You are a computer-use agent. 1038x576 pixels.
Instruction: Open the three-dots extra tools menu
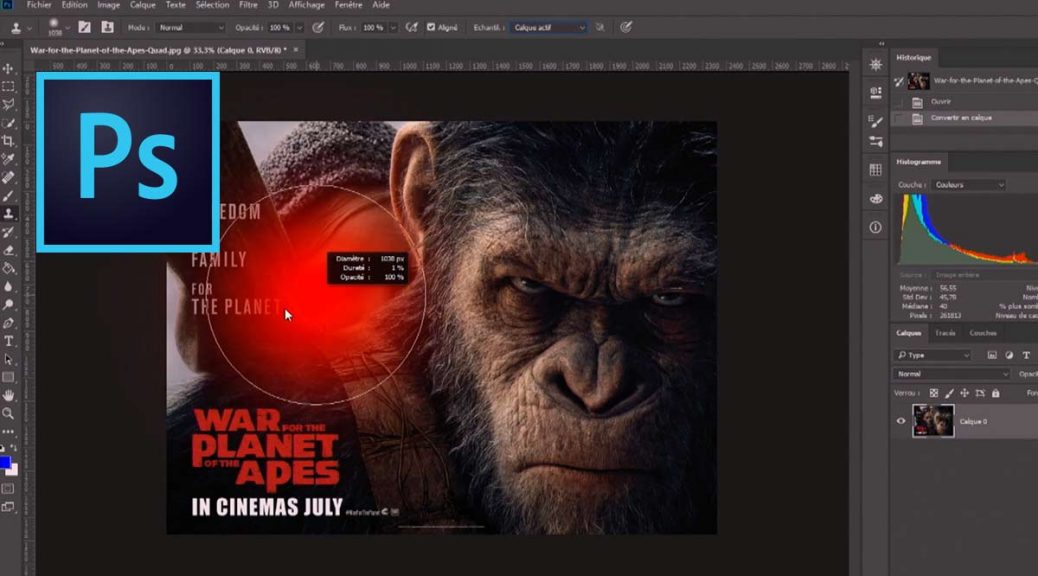(x=8, y=431)
